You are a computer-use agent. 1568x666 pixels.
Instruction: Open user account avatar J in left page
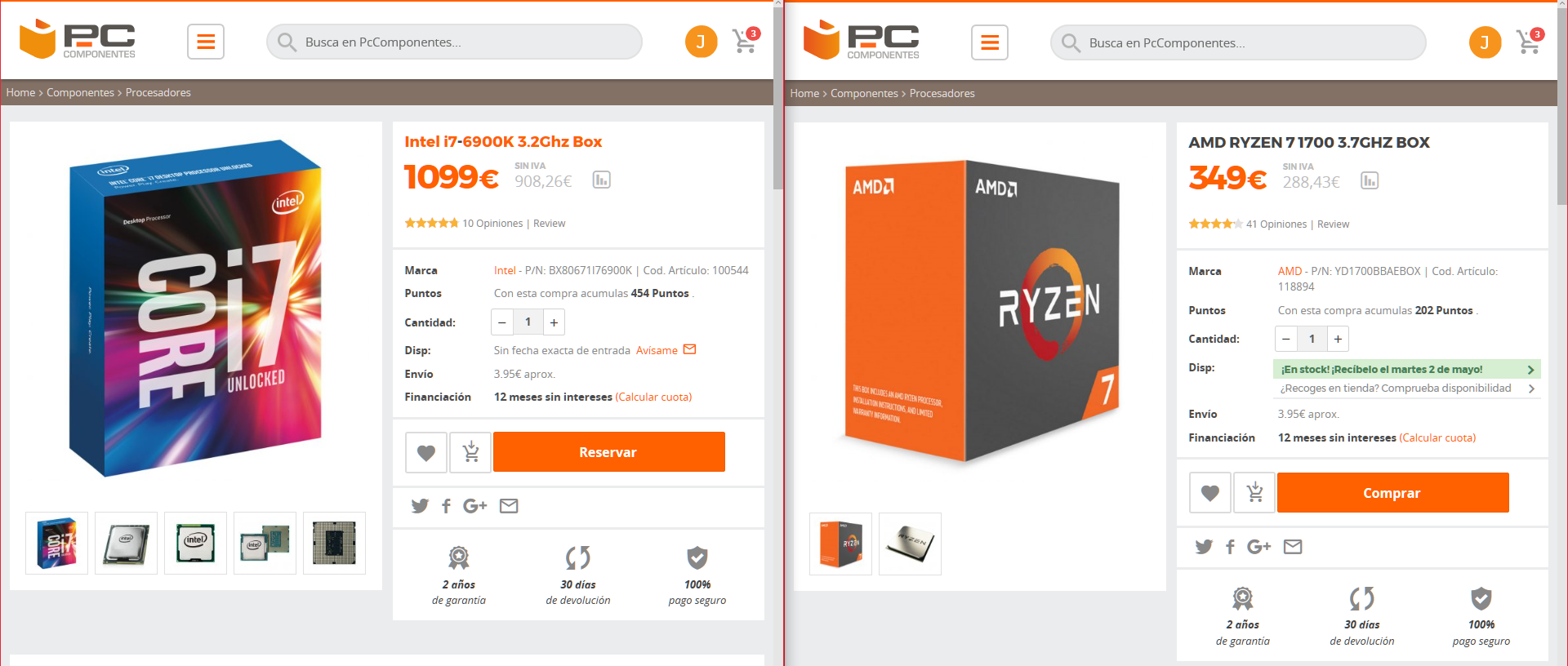coord(701,42)
